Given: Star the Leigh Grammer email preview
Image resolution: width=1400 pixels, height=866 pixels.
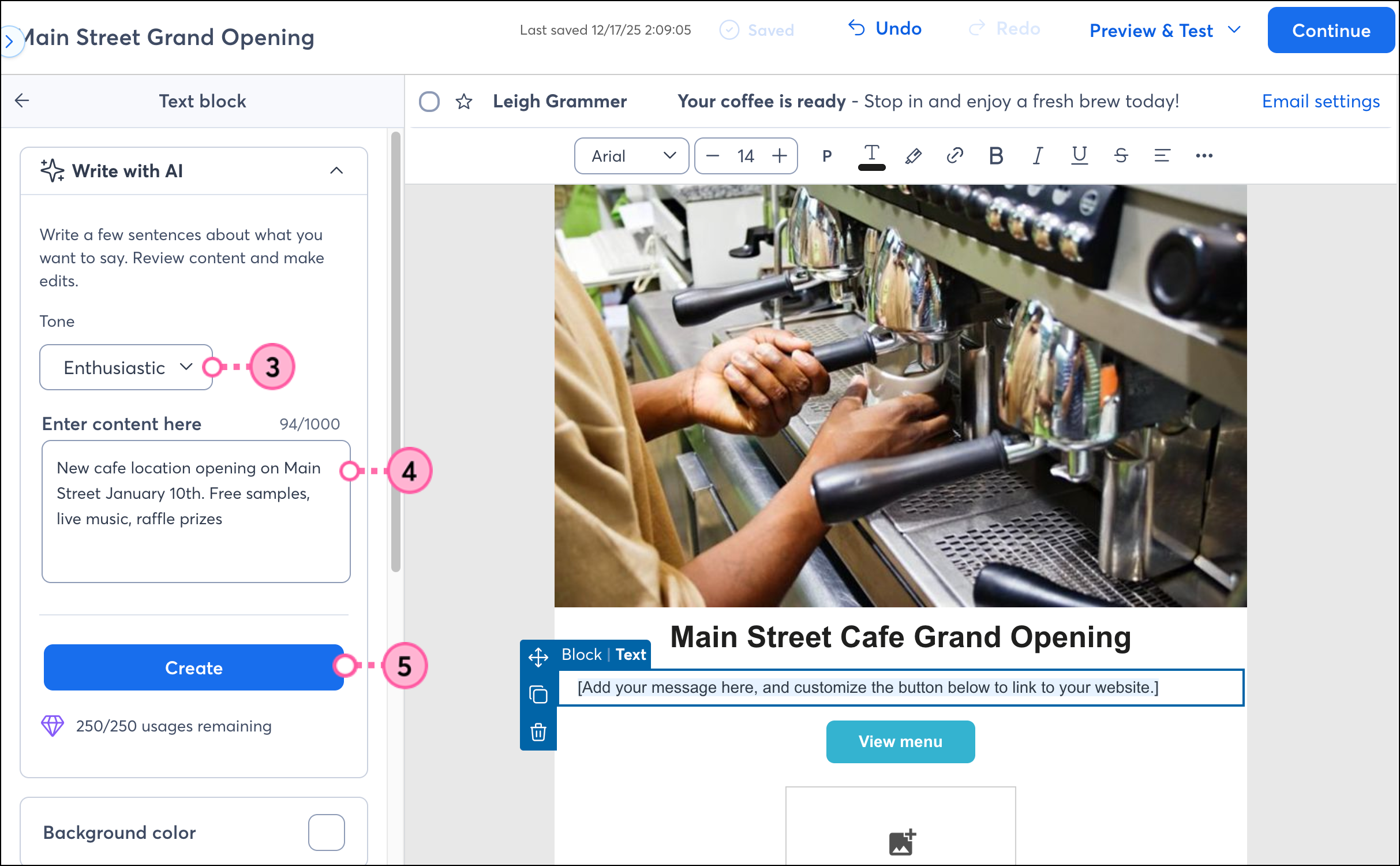Looking at the screenshot, I should [x=464, y=102].
